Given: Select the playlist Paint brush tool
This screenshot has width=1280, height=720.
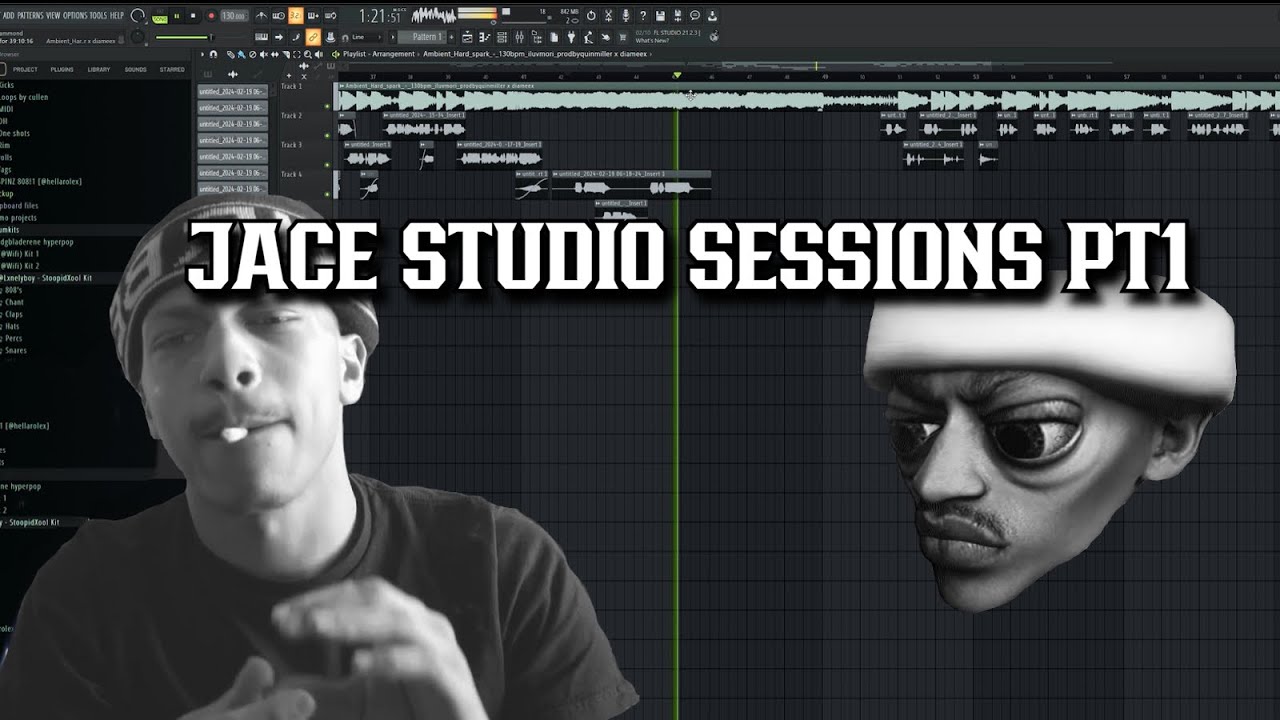Looking at the screenshot, I should click(x=241, y=54).
